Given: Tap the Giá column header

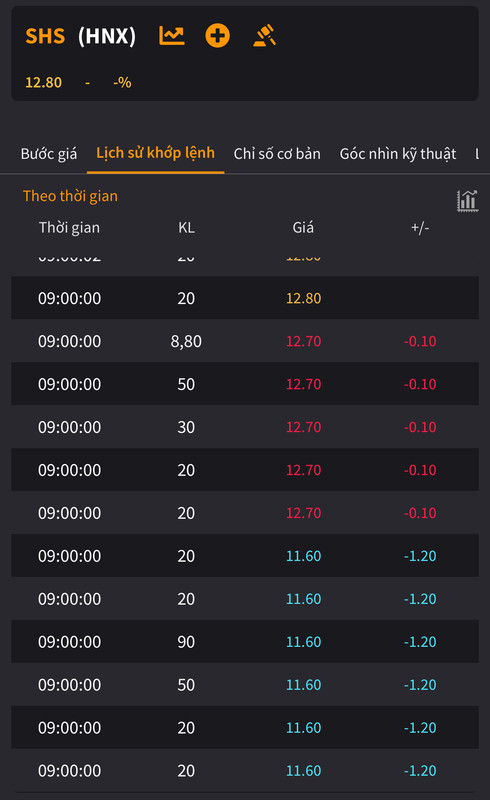Looking at the screenshot, I should click(303, 228).
